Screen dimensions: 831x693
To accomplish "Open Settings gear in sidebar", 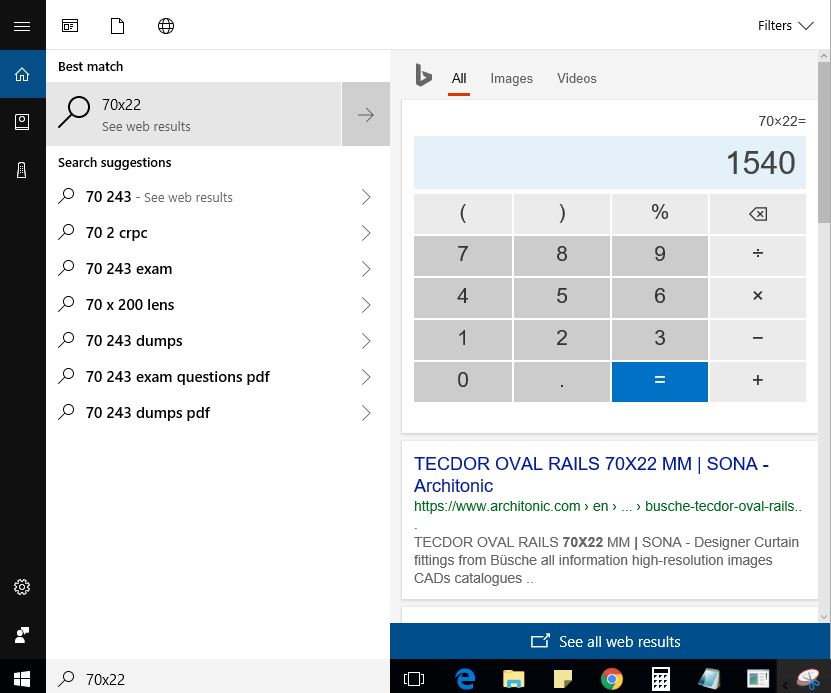I will tap(22, 587).
